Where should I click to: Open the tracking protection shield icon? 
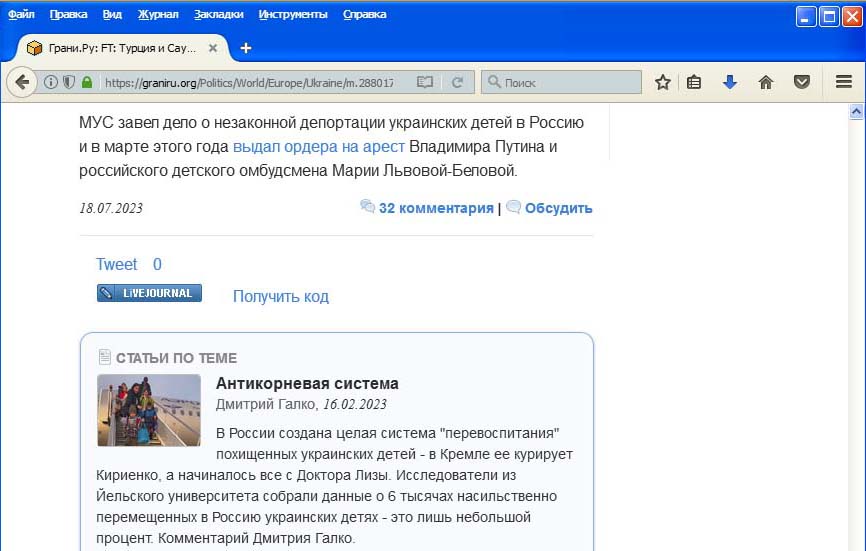[x=68, y=82]
